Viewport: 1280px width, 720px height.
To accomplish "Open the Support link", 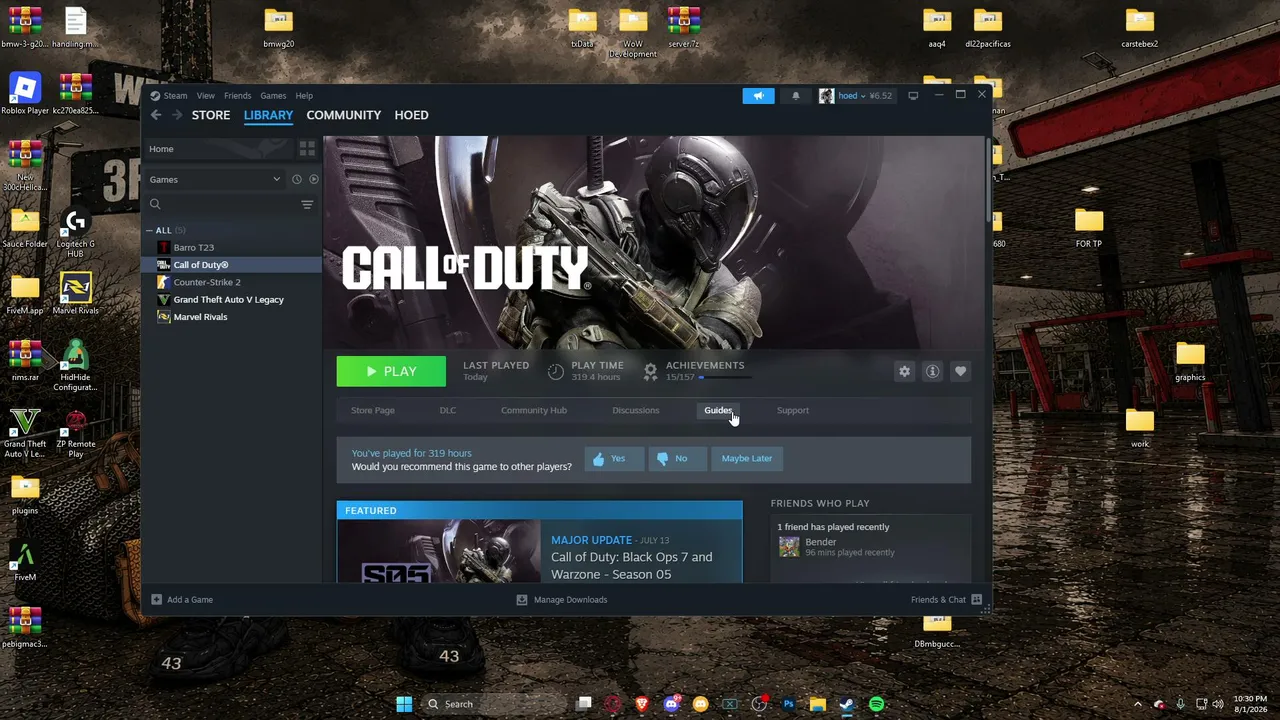I will tap(793, 410).
